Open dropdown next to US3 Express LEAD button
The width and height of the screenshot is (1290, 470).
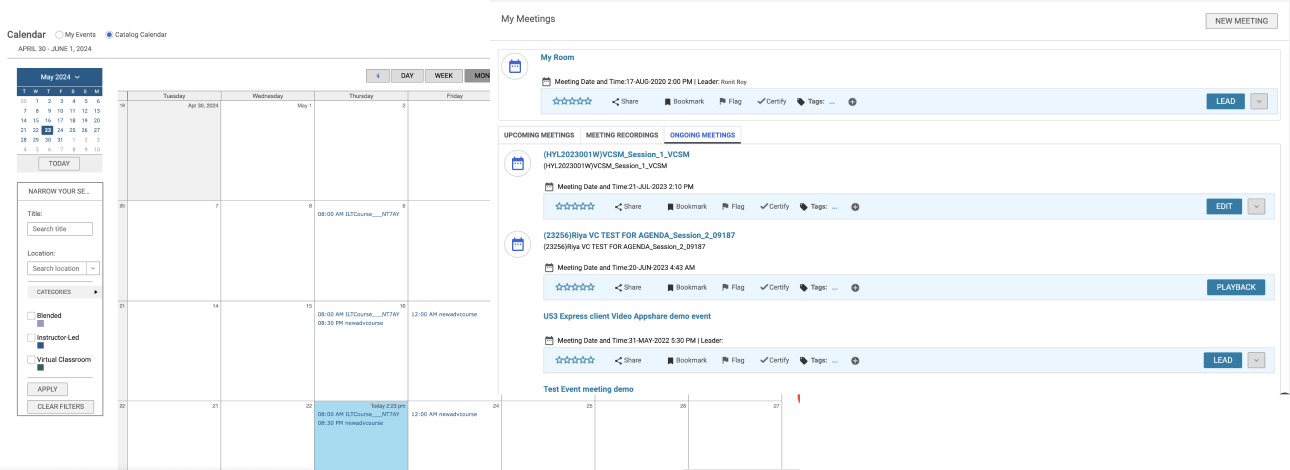click(1259, 360)
